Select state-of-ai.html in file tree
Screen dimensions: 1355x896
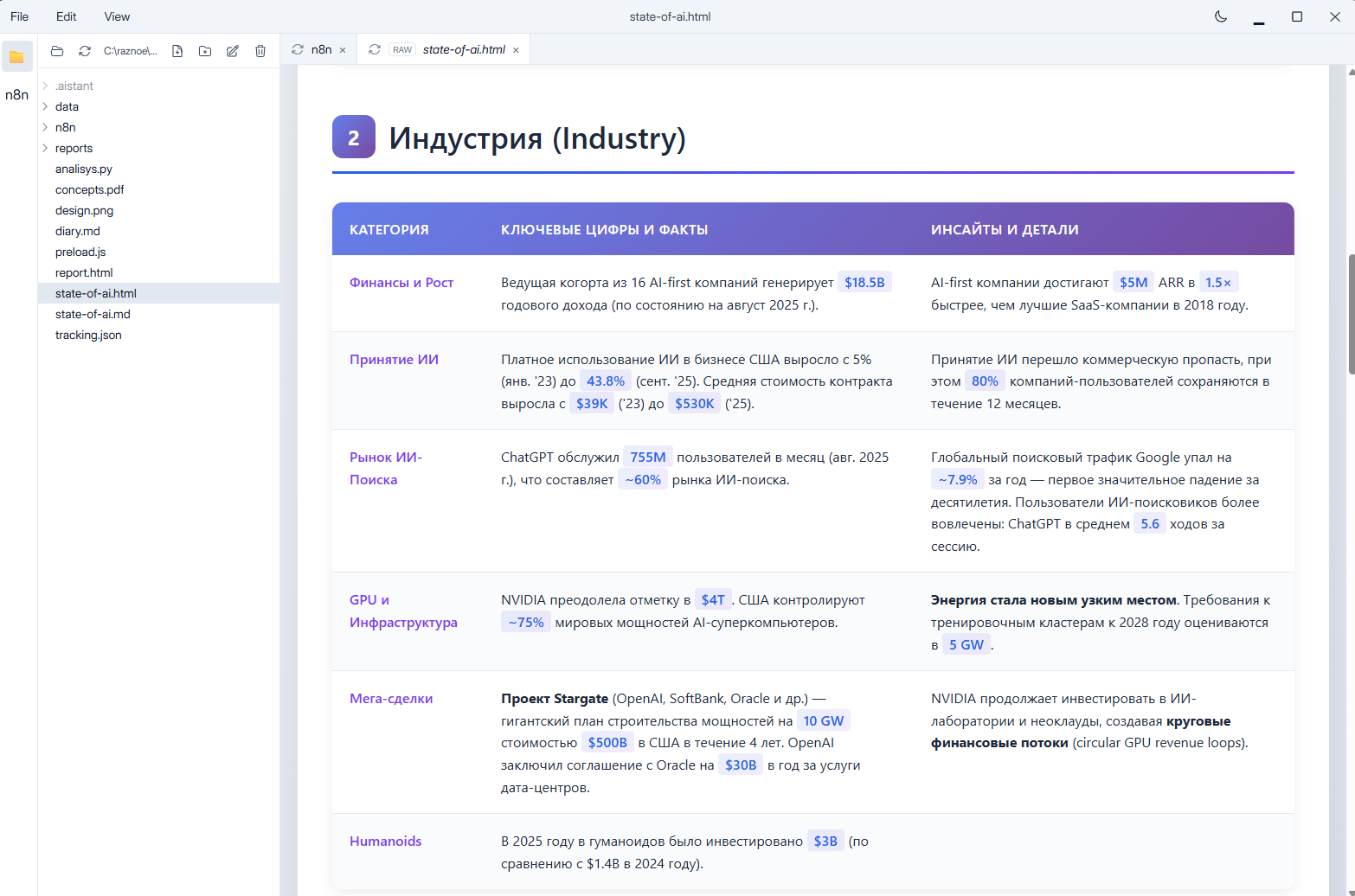coord(158,293)
